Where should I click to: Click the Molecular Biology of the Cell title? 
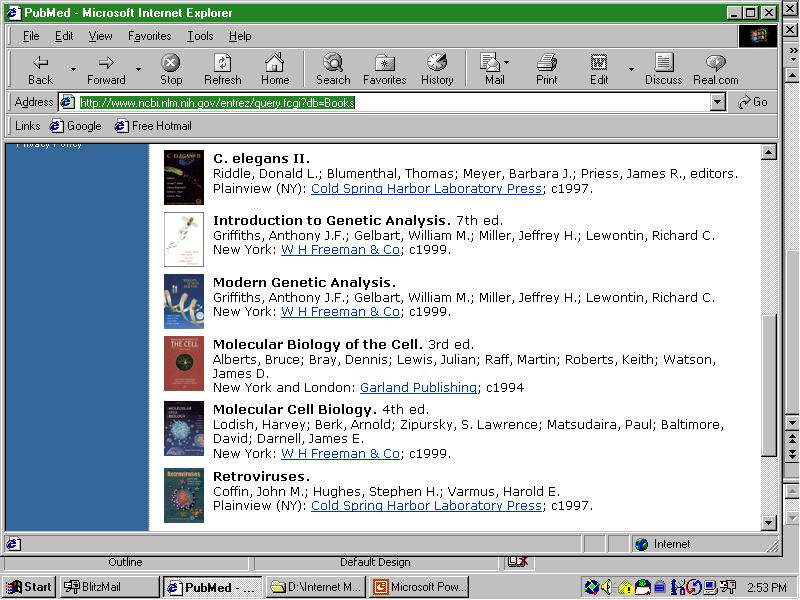(317, 344)
